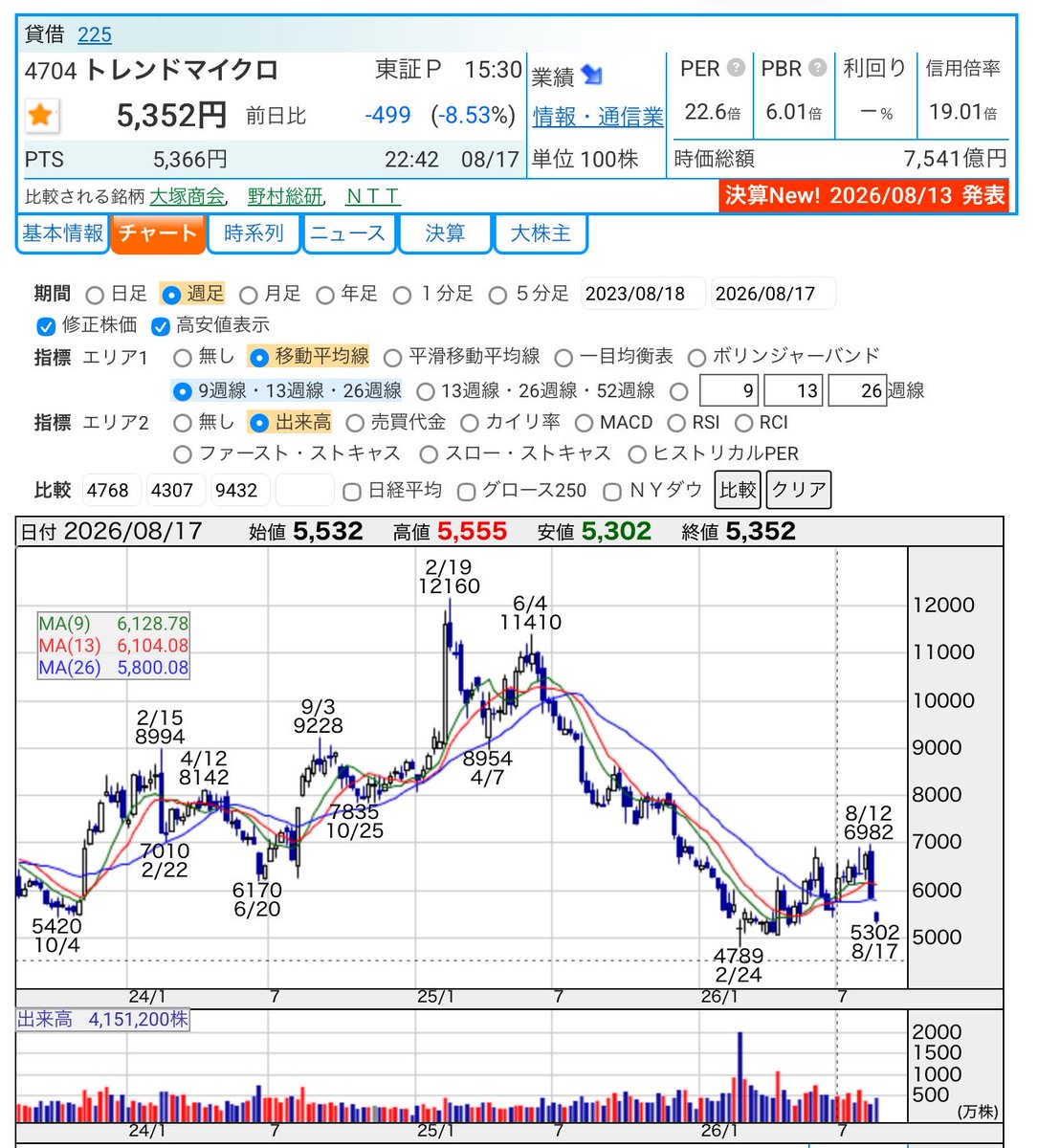Image resolution: width=1038 pixels, height=1148 pixels.
Task: Select the 5分足 radio button
Action: click(497, 296)
